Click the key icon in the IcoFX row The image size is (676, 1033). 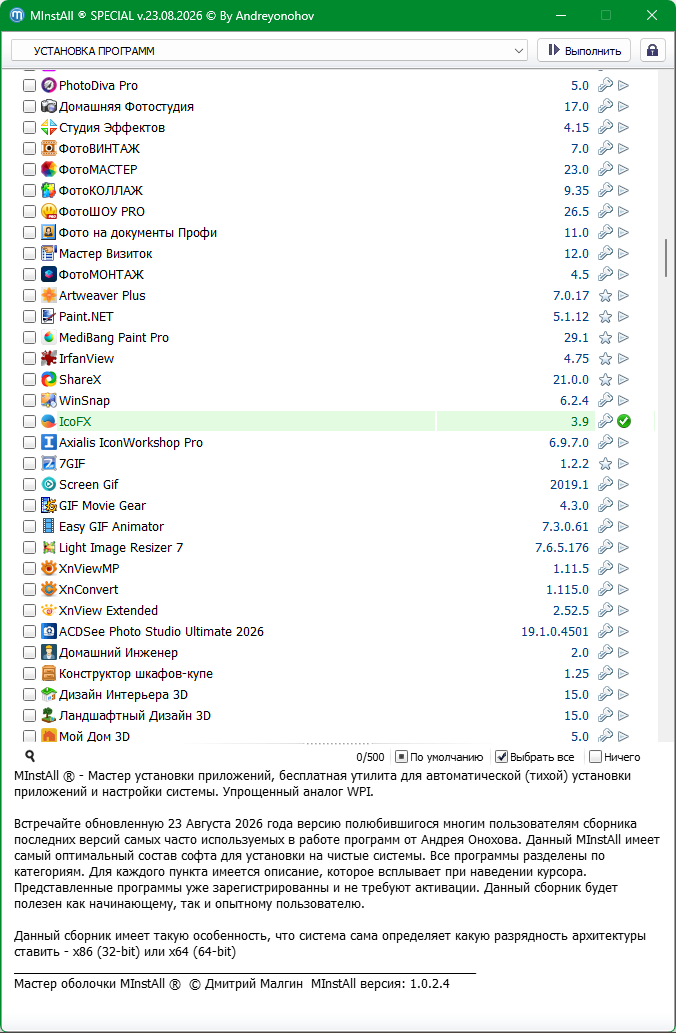click(605, 422)
